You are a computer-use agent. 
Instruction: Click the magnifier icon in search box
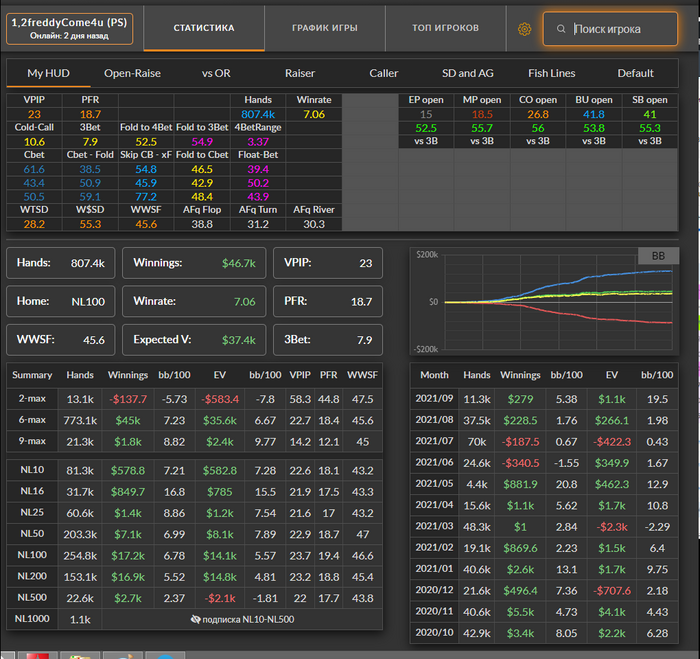click(563, 30)
